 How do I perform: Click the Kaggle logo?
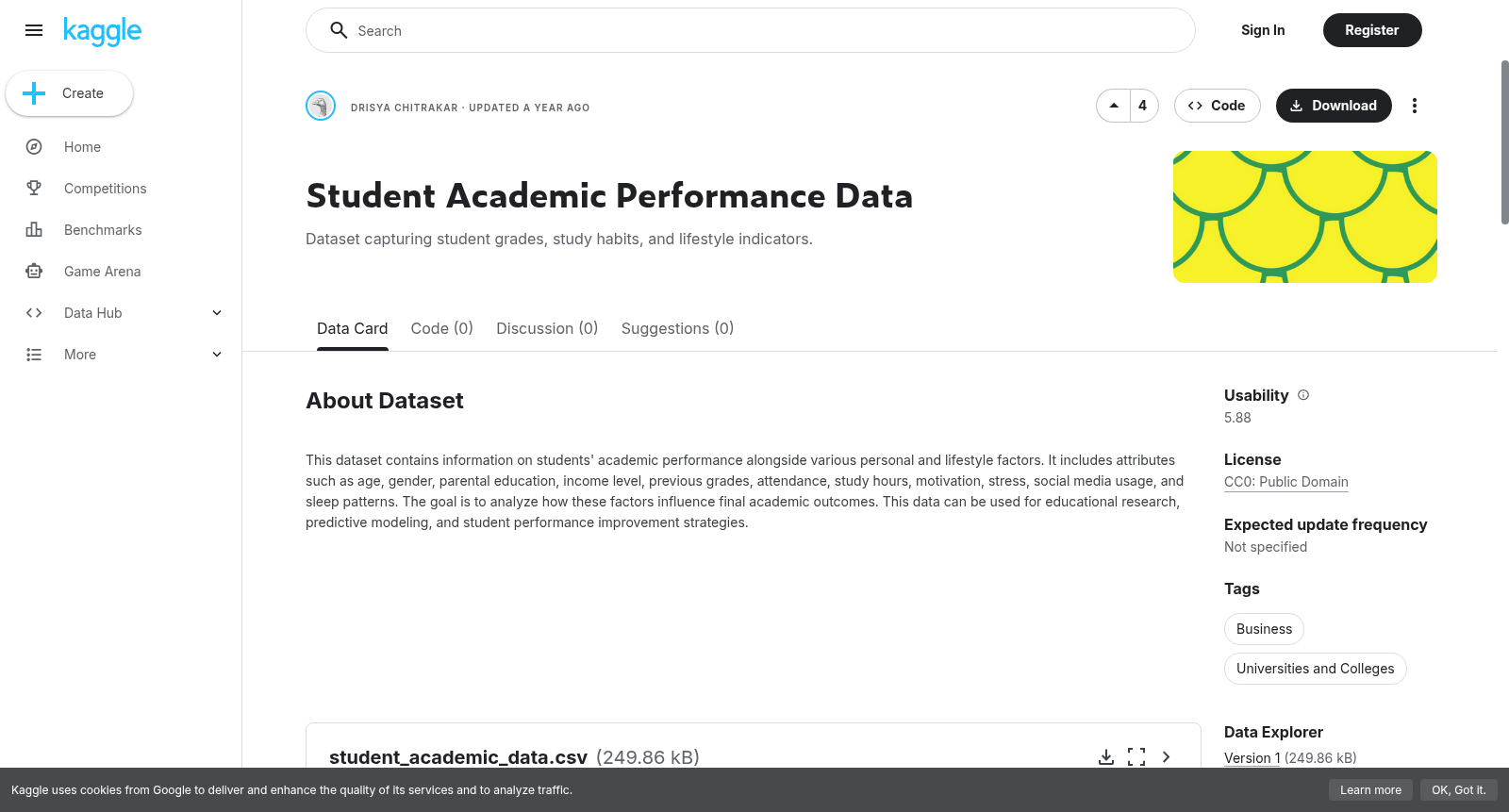coord(102,31)
